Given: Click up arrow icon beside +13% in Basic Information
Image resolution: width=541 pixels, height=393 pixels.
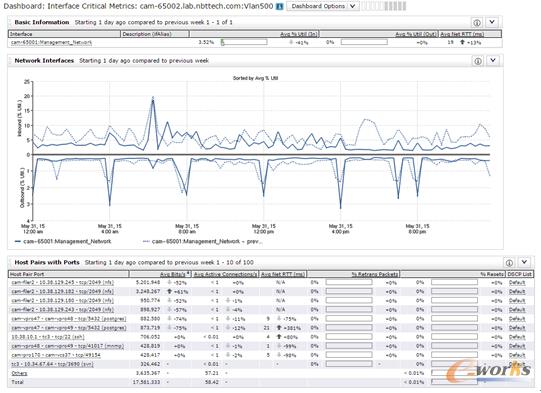Looking at the screenshot, I should pyautogui.click(x=462, y=42).
